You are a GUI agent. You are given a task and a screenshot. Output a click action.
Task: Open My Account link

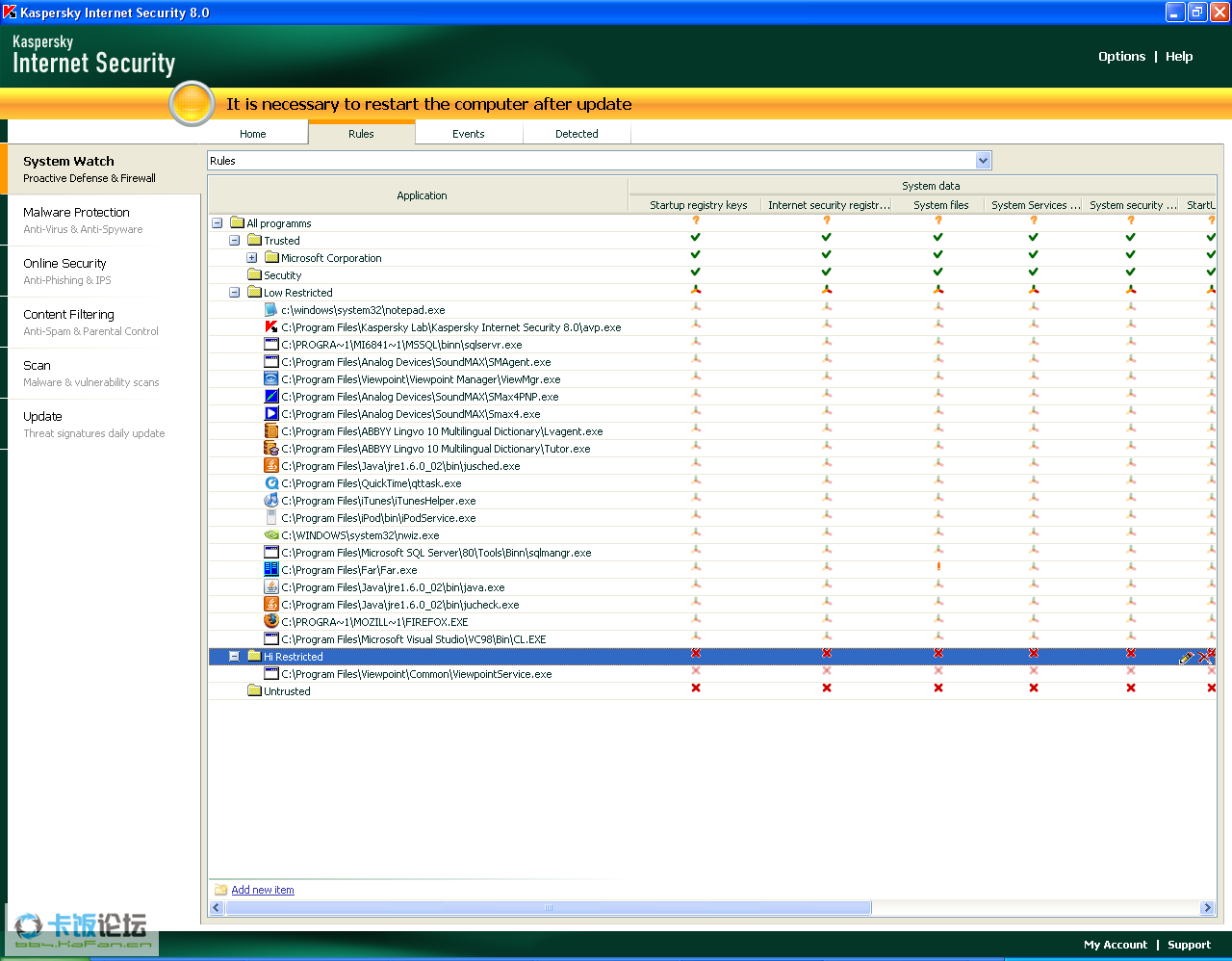(x=1116, y=945)
